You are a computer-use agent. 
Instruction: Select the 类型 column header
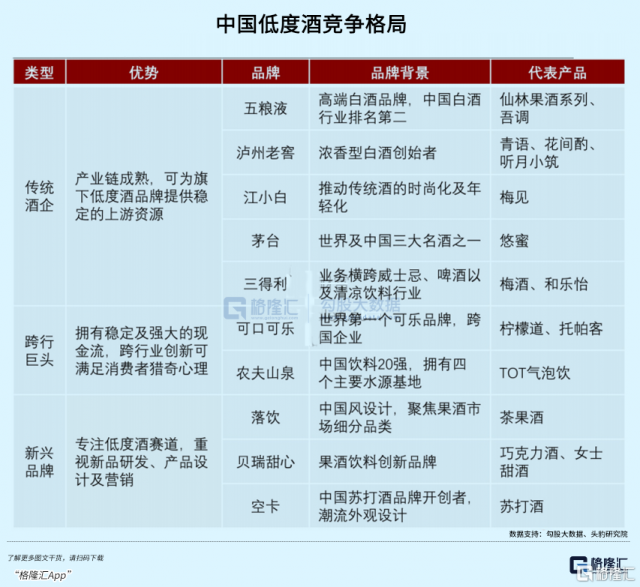[x=40, y=73]
